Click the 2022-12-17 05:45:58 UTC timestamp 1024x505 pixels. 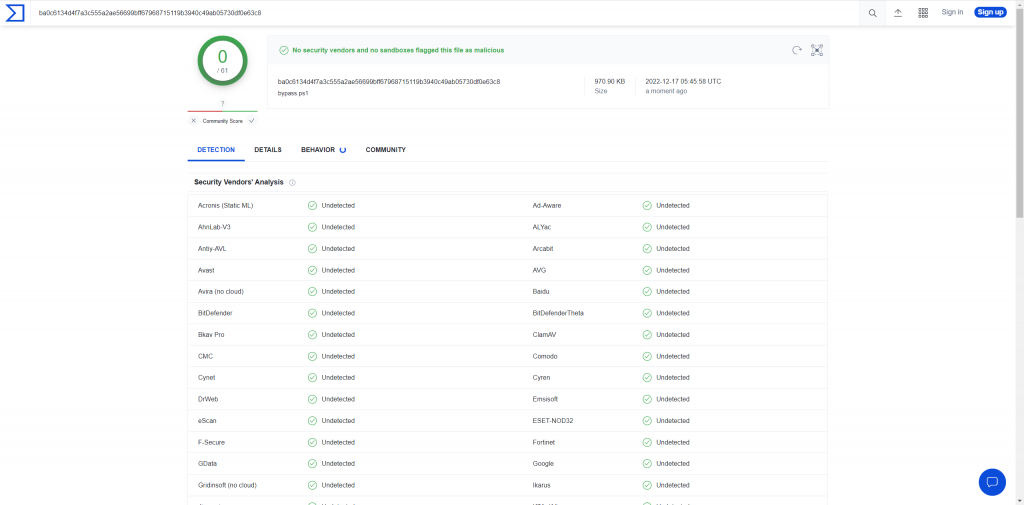click(683, 82)
